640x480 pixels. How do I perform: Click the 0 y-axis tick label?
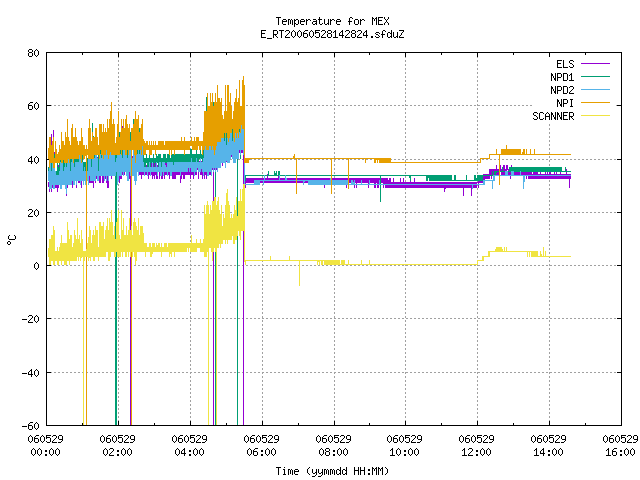point(36,266)
